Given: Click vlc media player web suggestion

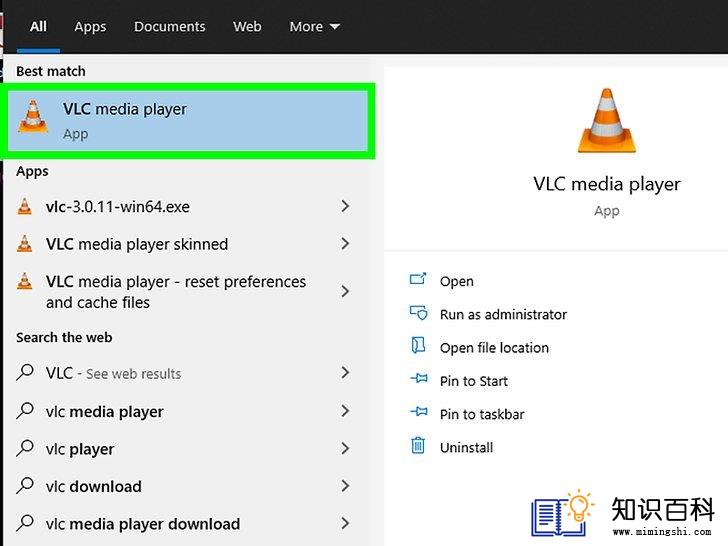Looking at the screenshot, I should (x=104, y=412).
